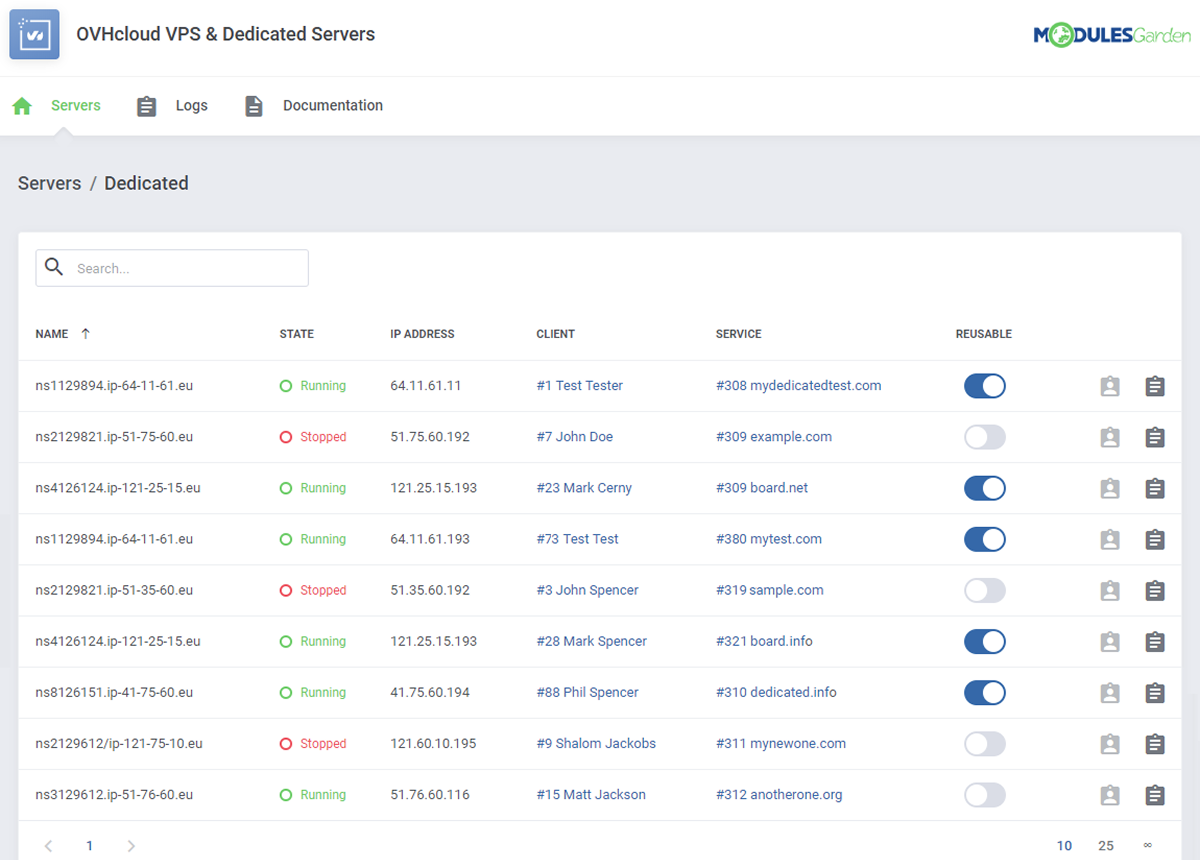Screen dimensions: 1200x860
Task: Open client badge icon for example.com row
Action: click(1110, 437)
